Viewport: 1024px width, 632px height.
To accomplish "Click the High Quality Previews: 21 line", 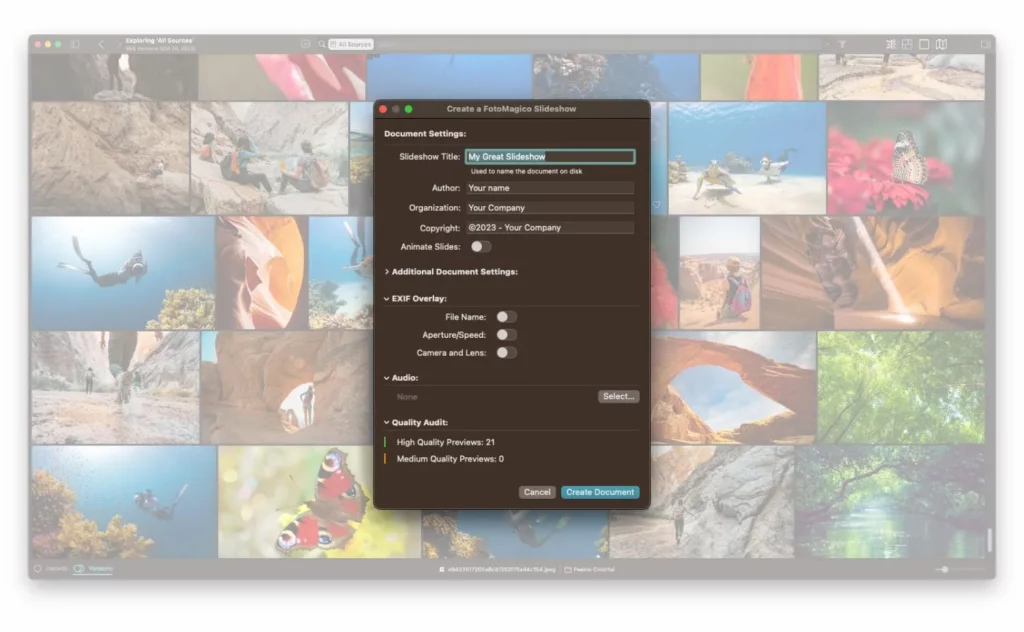I will click(x=445, y=442).
